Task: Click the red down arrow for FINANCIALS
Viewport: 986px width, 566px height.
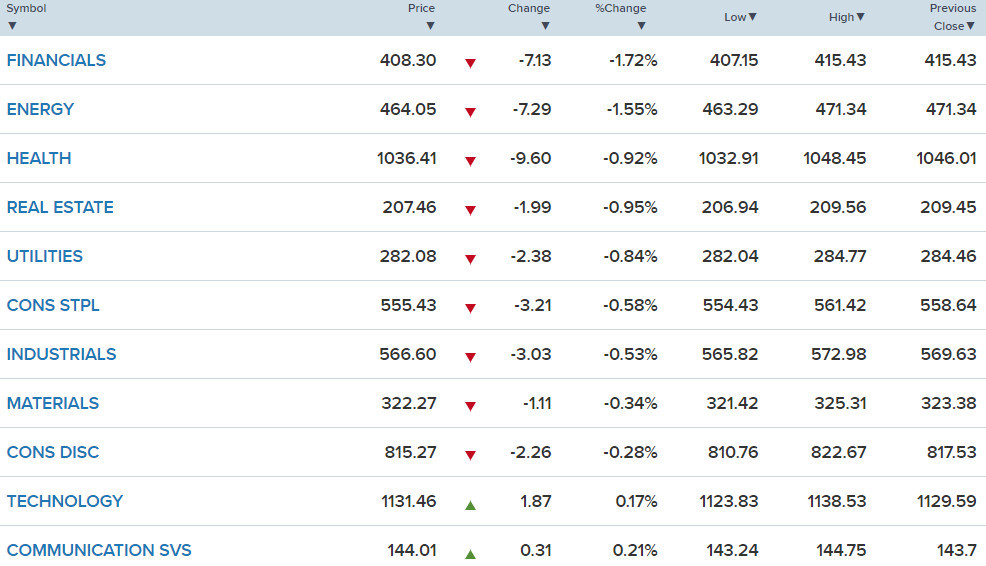Action: (x=470, y=63)
